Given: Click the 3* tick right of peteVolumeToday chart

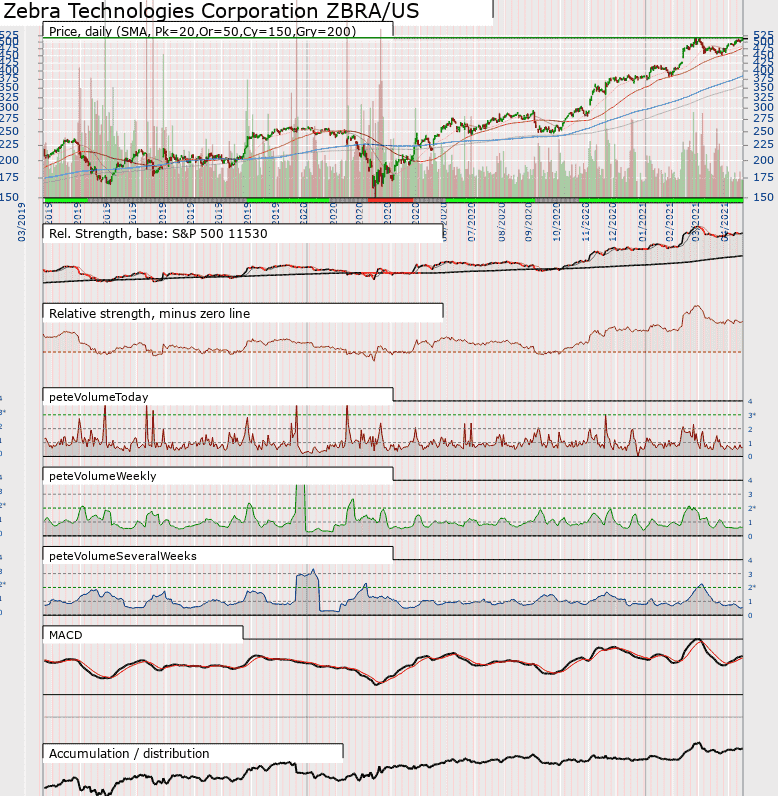Looking at the screenshot, I should pos(752,415).
